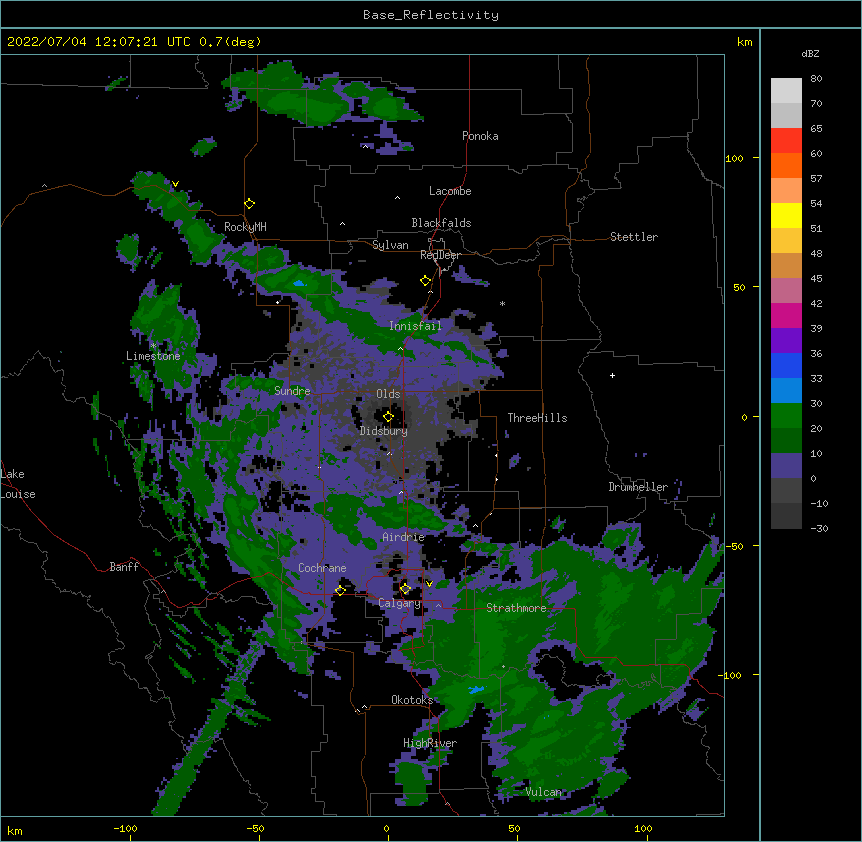Click the Cochrane city label
862x842 pixels.
(x=322, y=568)
